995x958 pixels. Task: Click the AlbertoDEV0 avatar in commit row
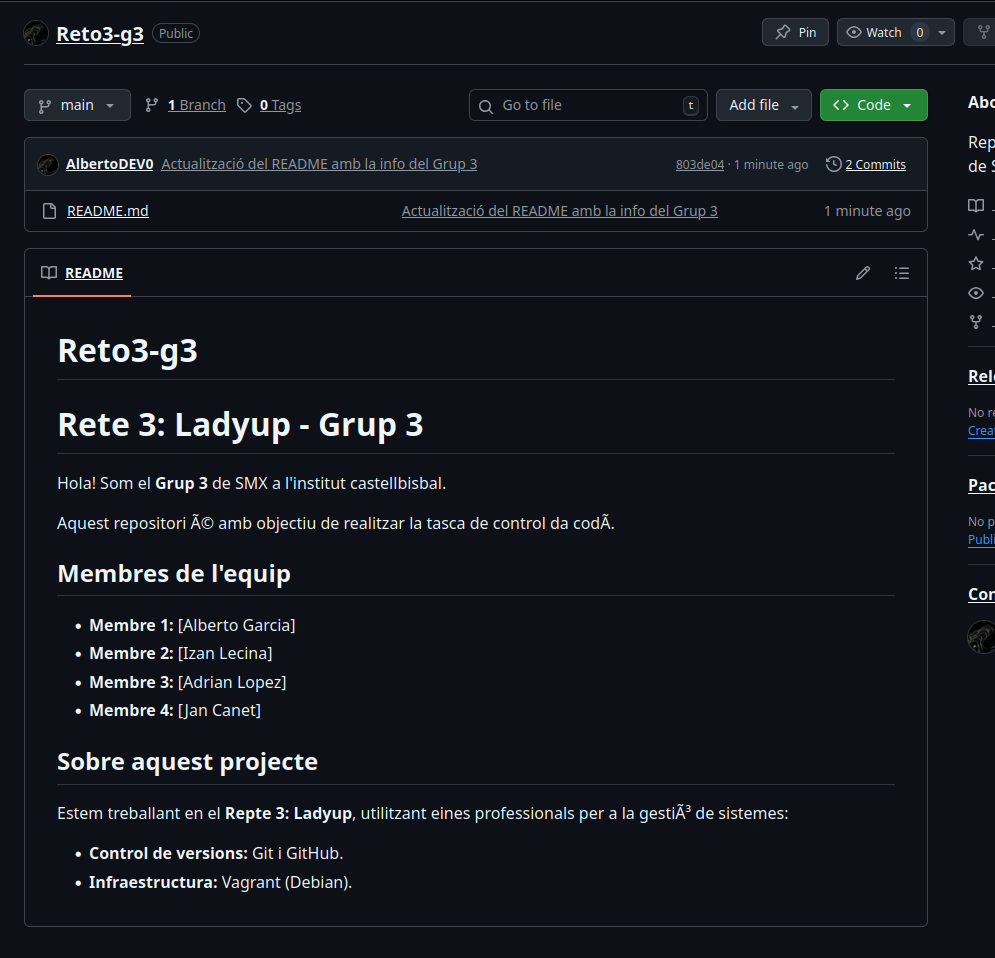tap(47, 165)
